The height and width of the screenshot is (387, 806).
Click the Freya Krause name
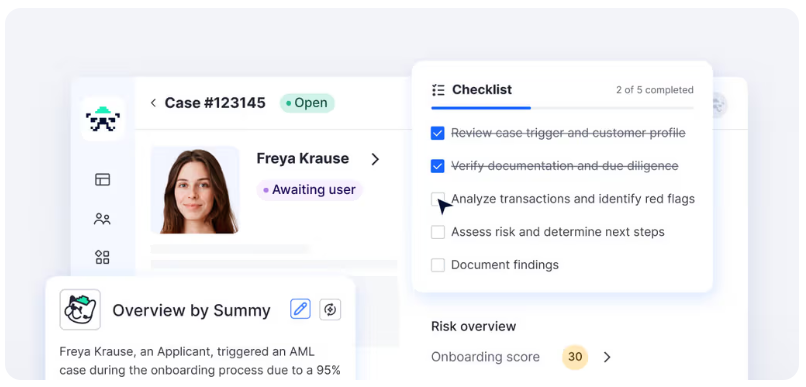(303, 158)
